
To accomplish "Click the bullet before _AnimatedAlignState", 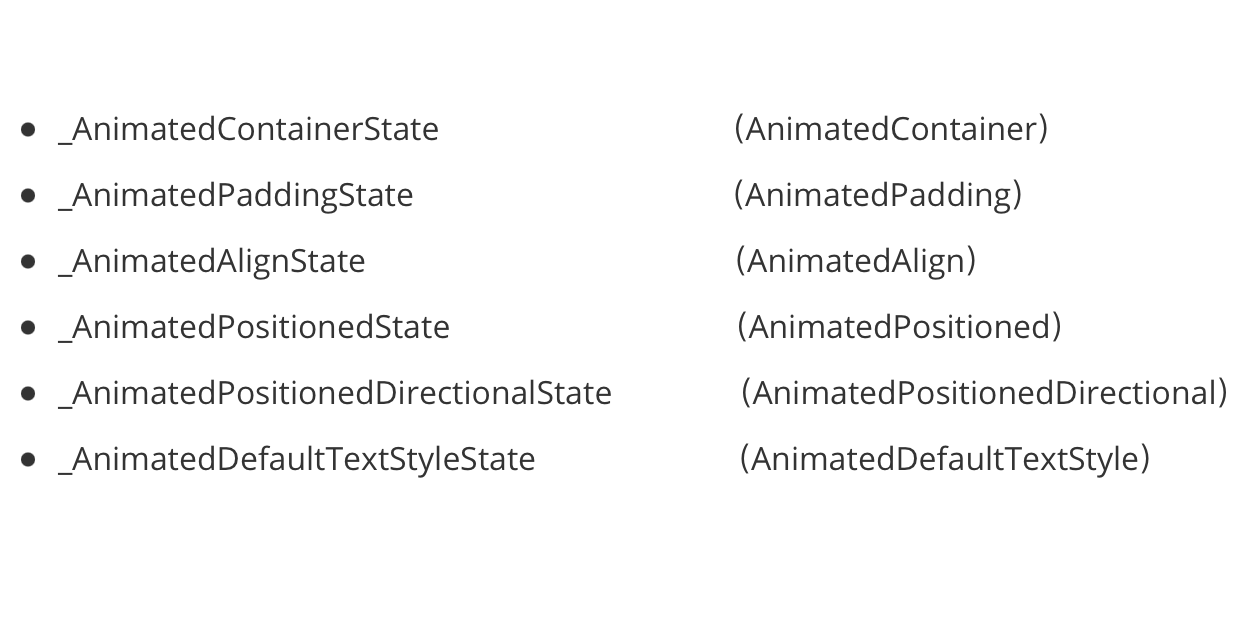I will click(28, 261).
